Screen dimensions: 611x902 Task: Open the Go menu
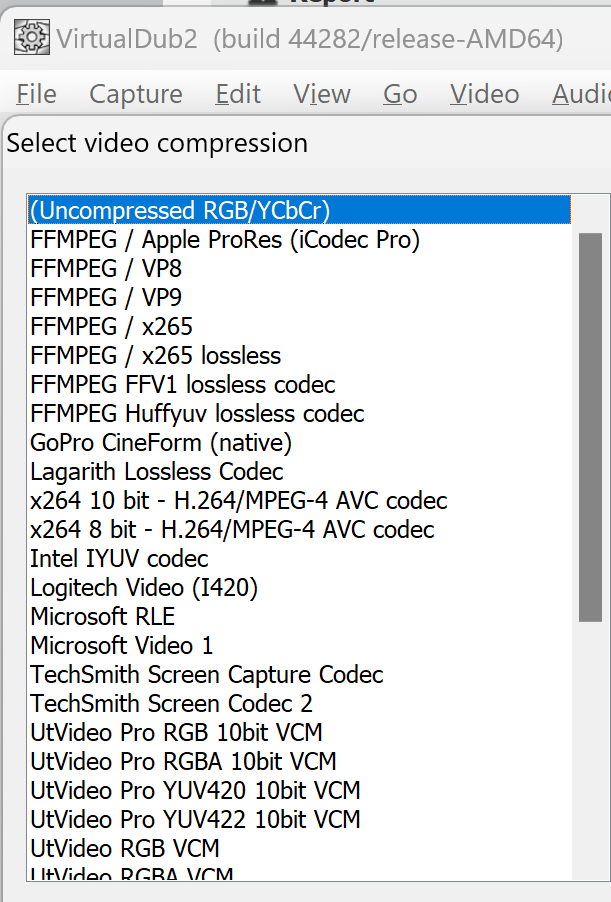coord(400,94)
